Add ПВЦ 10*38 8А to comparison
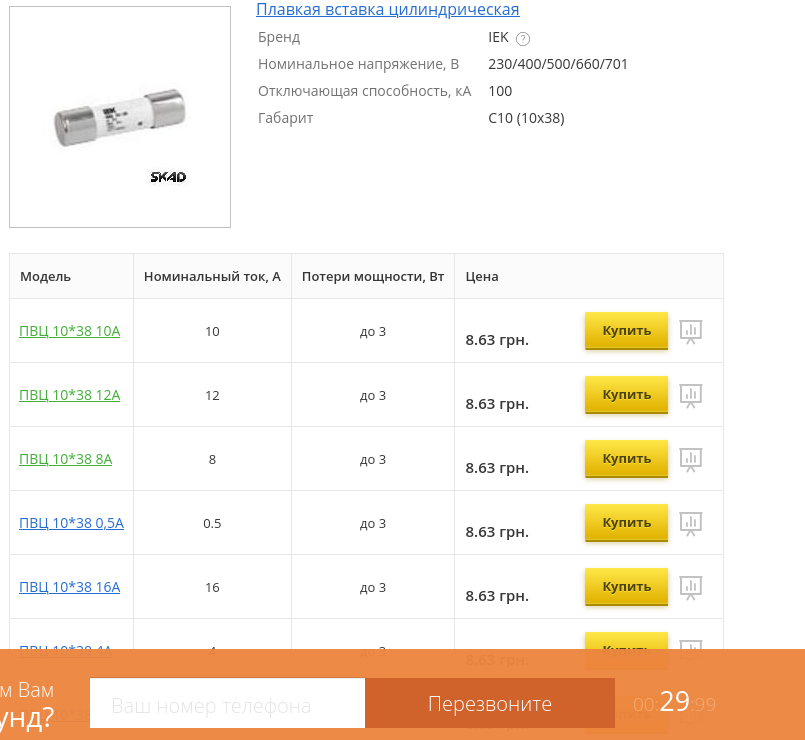The width and height of the screenshot is (805, 740). (x=691, y=460)
